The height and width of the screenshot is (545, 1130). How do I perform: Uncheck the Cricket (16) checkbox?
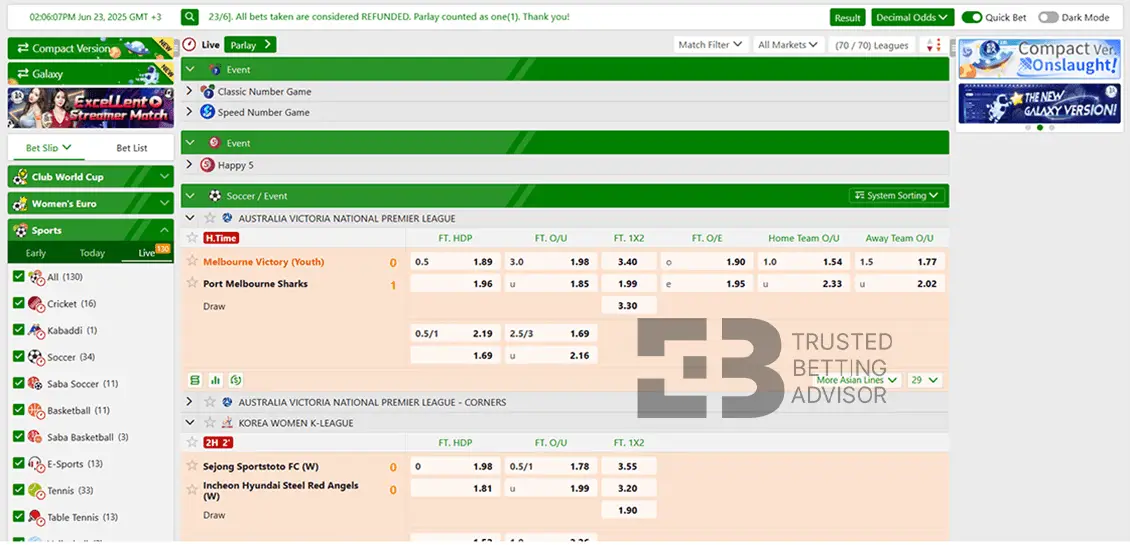coord(19,303)
